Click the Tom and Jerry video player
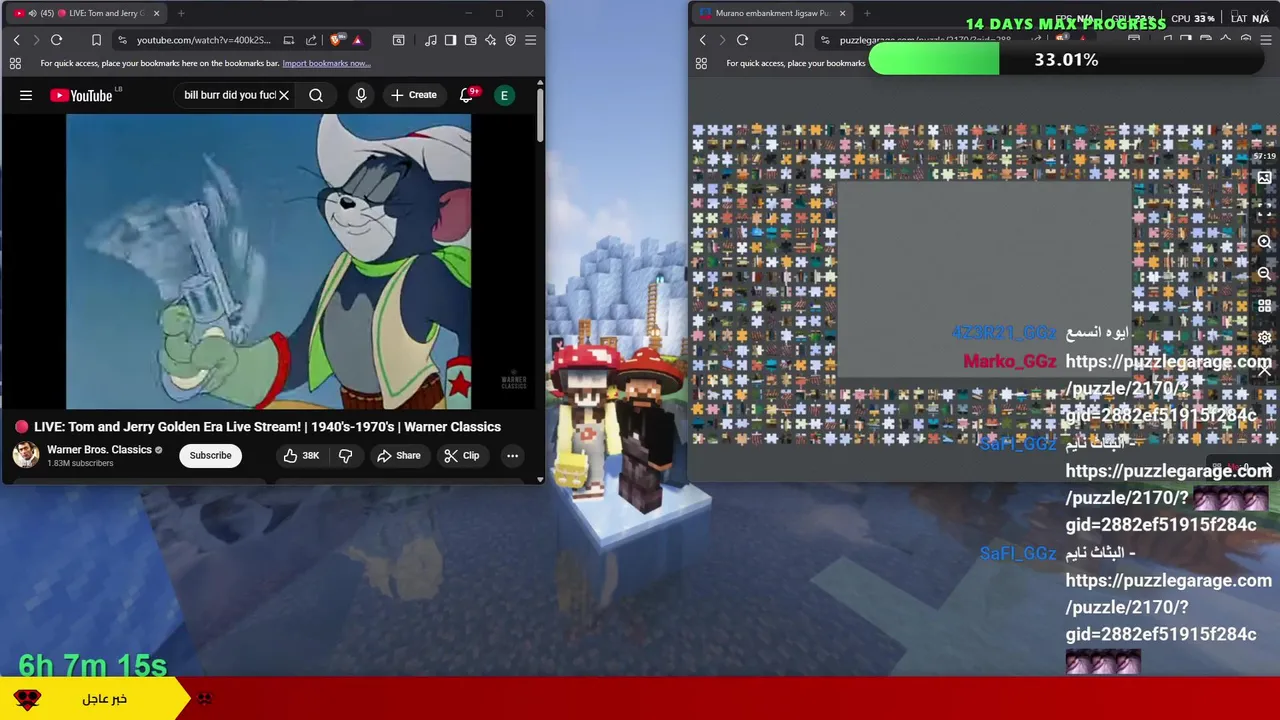This screenshot has height=720, width=1280. pos(268,261)
